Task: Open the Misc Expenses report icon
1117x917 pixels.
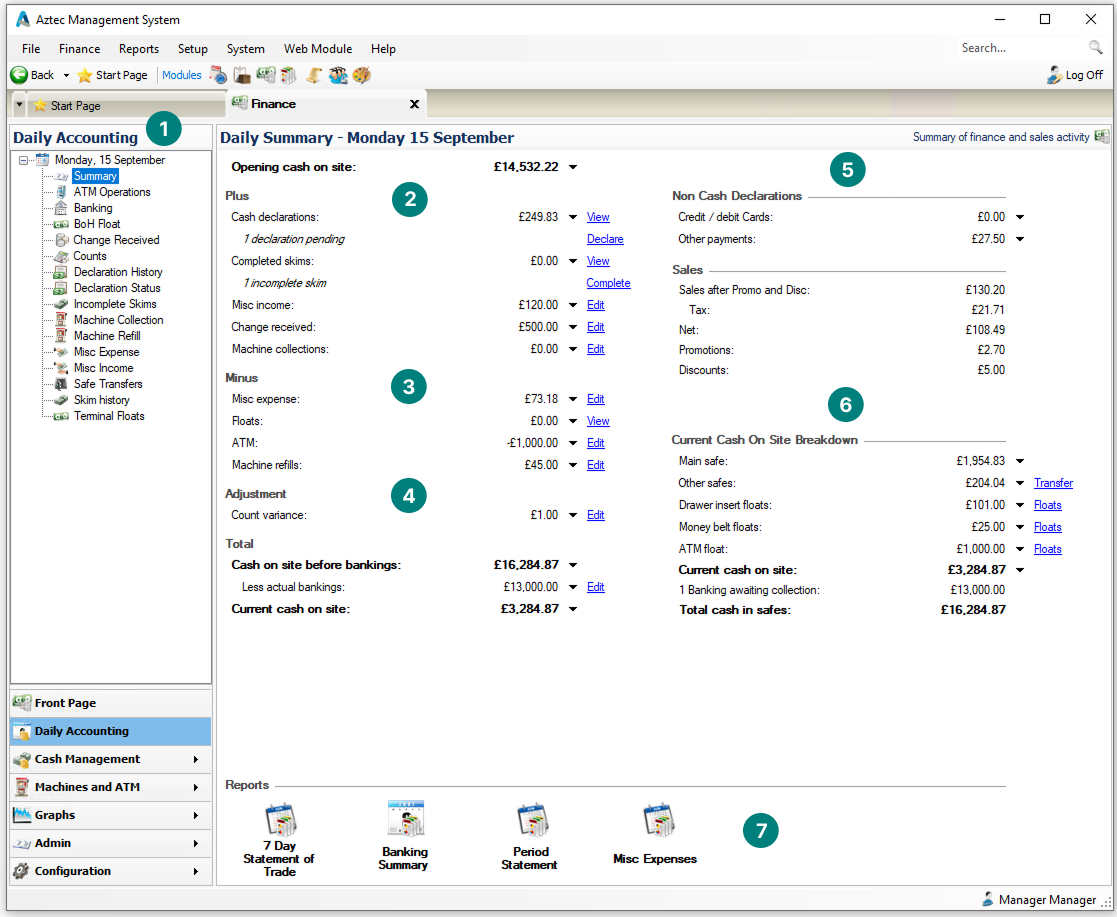Action: click(x=656, y=820)
